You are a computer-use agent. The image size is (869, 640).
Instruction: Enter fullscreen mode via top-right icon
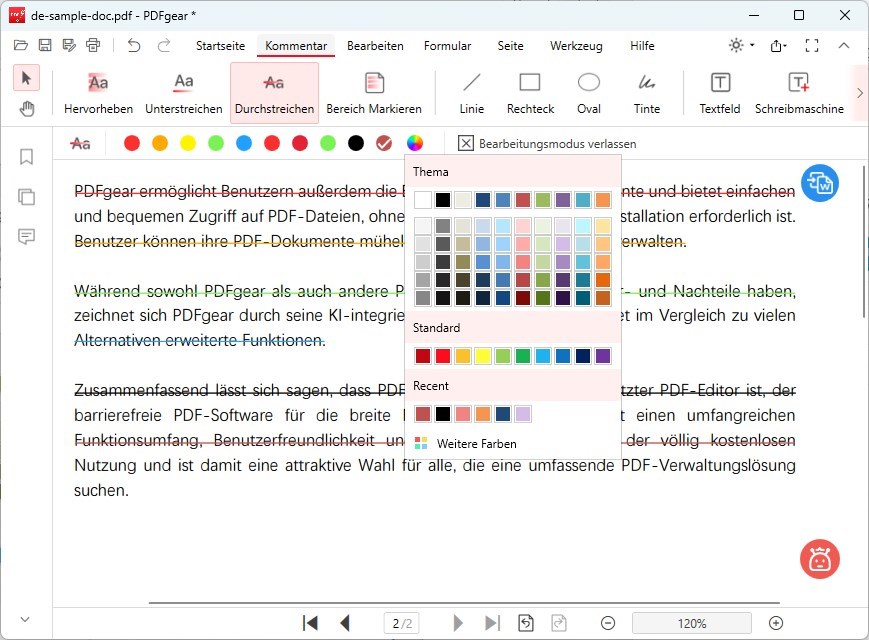tap(812, 45)
